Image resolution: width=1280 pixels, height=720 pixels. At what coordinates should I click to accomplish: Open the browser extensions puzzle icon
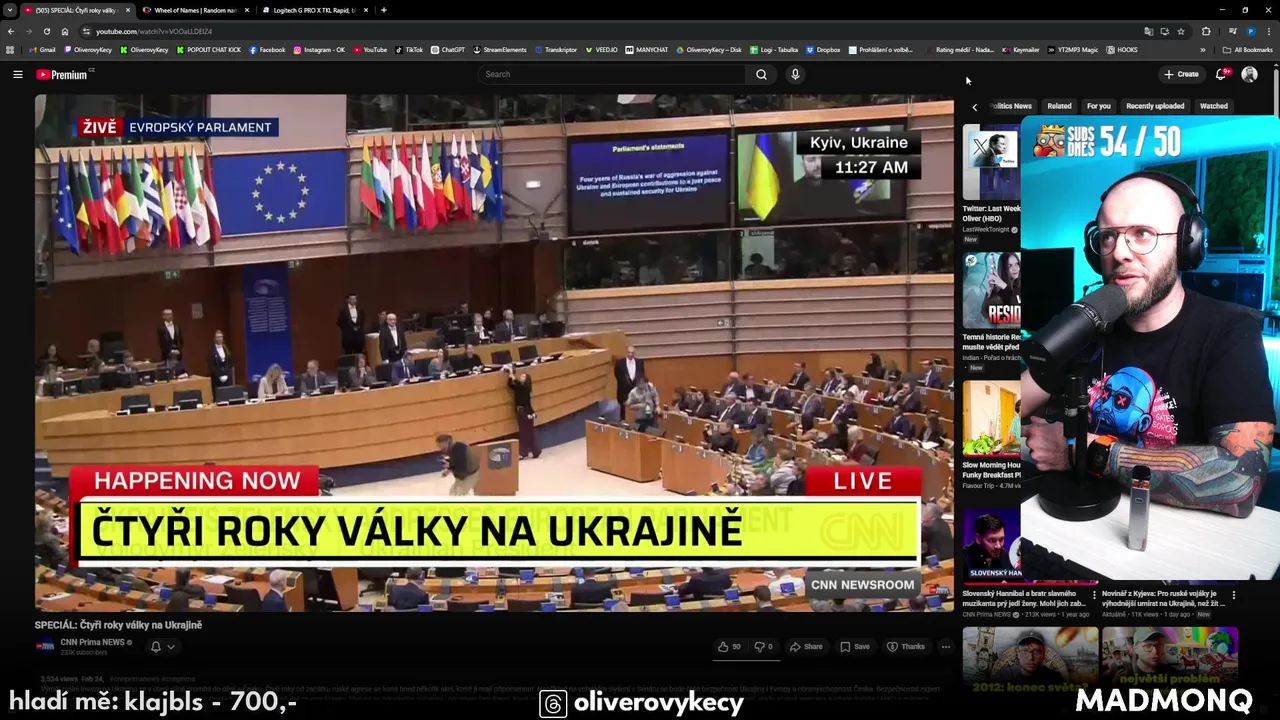pos(1206,31)
